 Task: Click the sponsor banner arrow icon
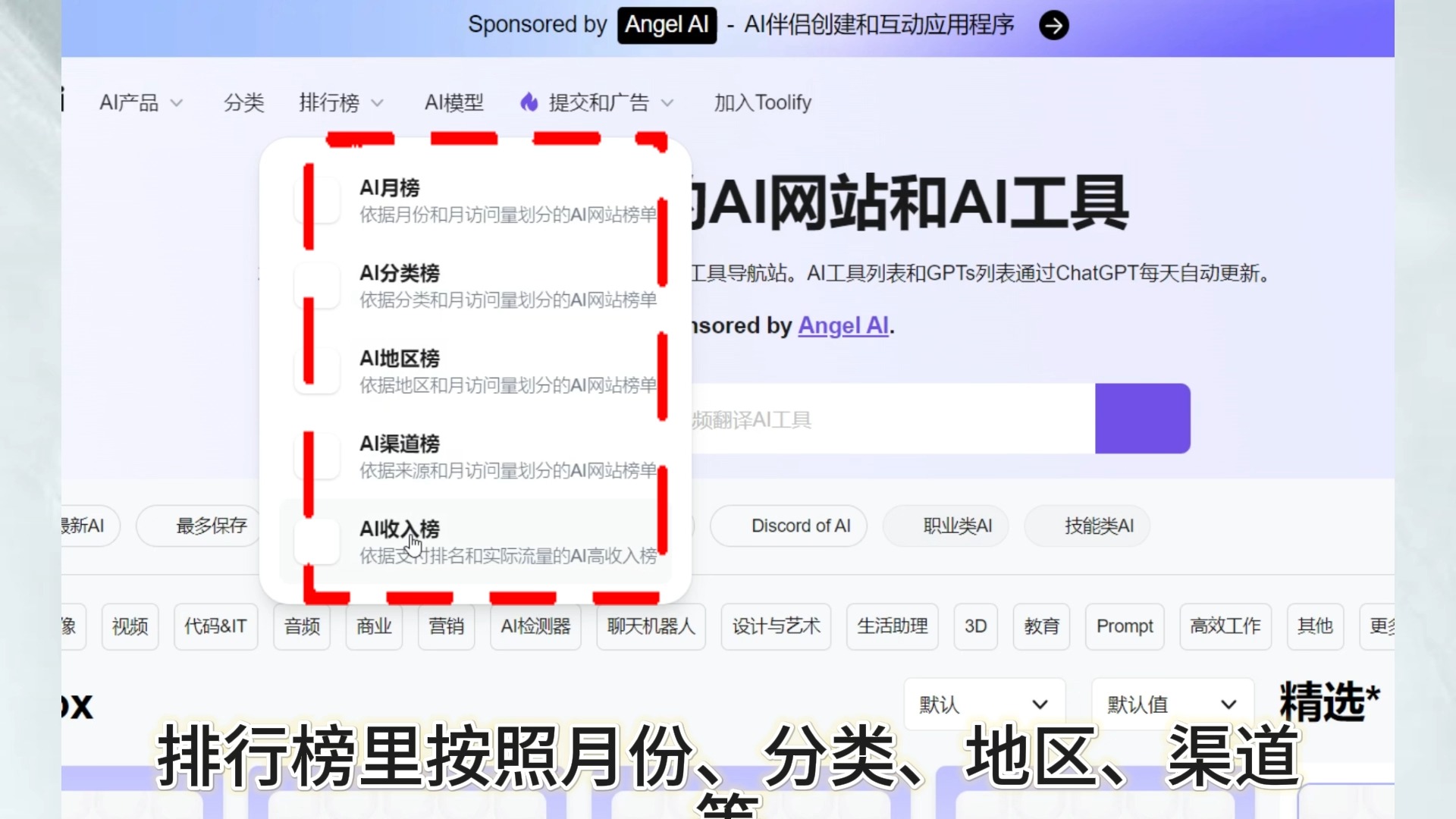pyautogui.click(x=1053, y=25)
